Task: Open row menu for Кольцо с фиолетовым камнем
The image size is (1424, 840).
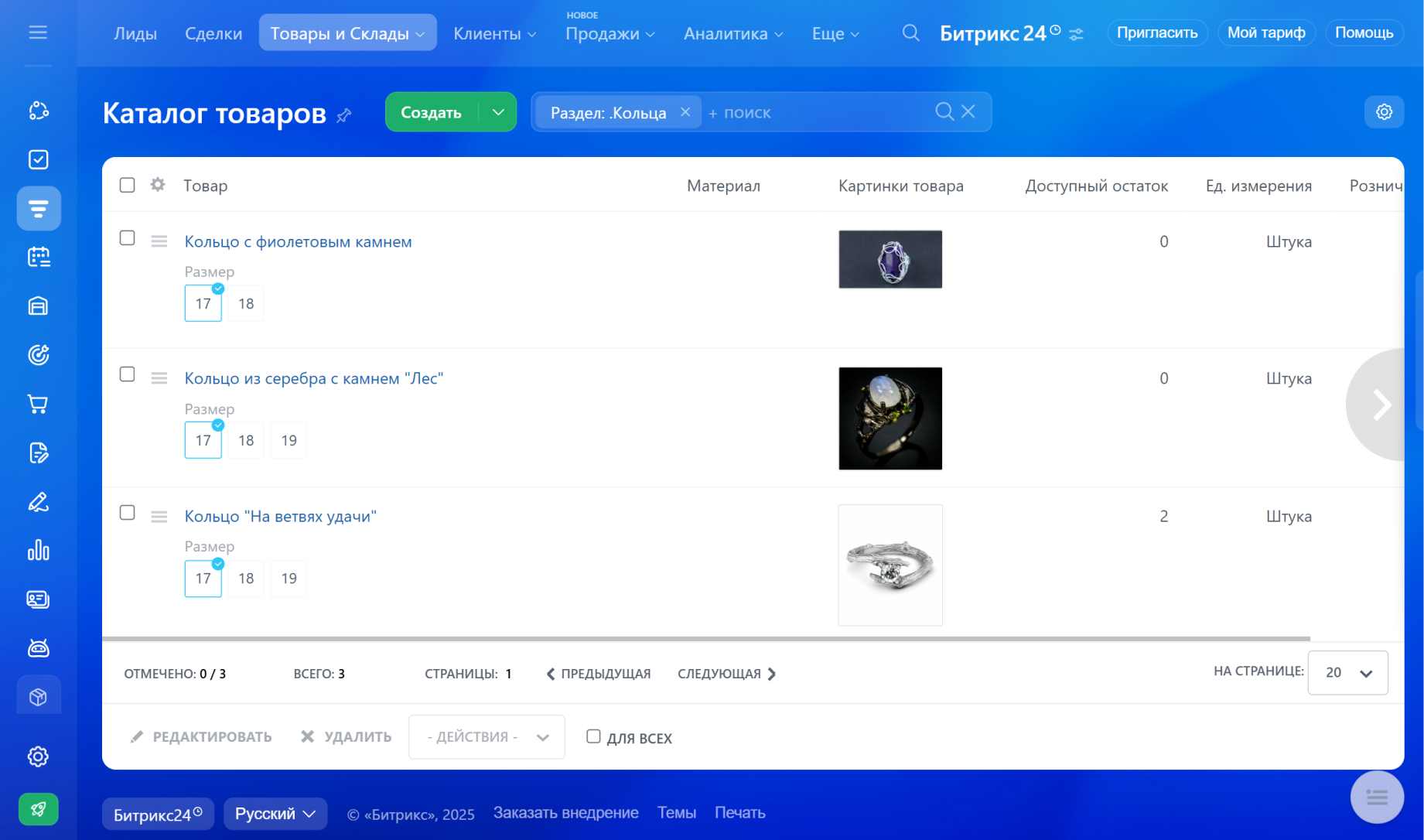Action: tap(159, 241)
